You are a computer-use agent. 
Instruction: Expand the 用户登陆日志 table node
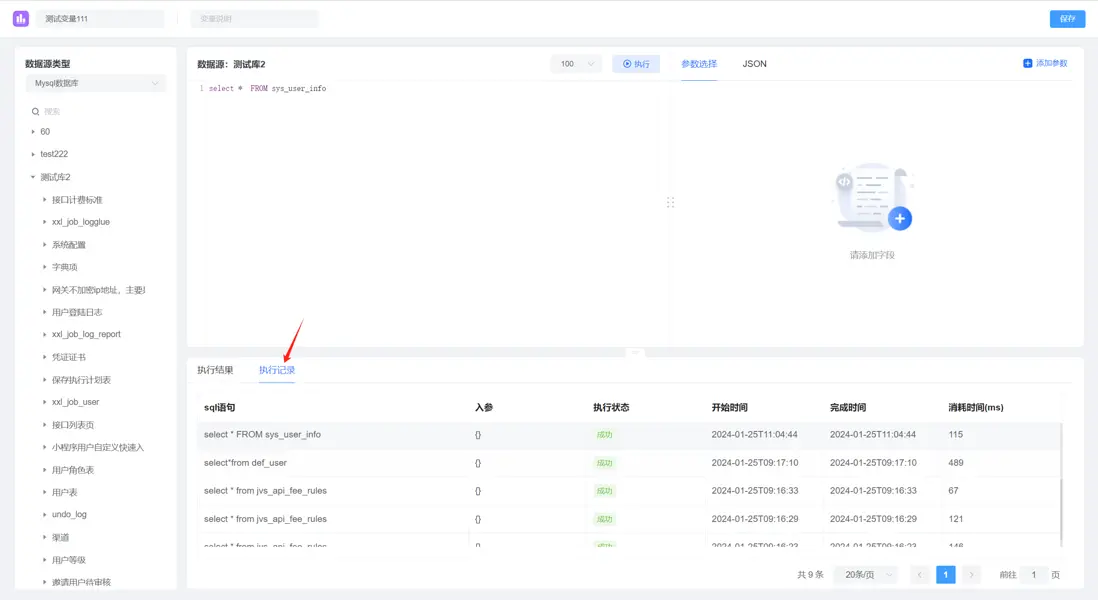click(44, 312)
